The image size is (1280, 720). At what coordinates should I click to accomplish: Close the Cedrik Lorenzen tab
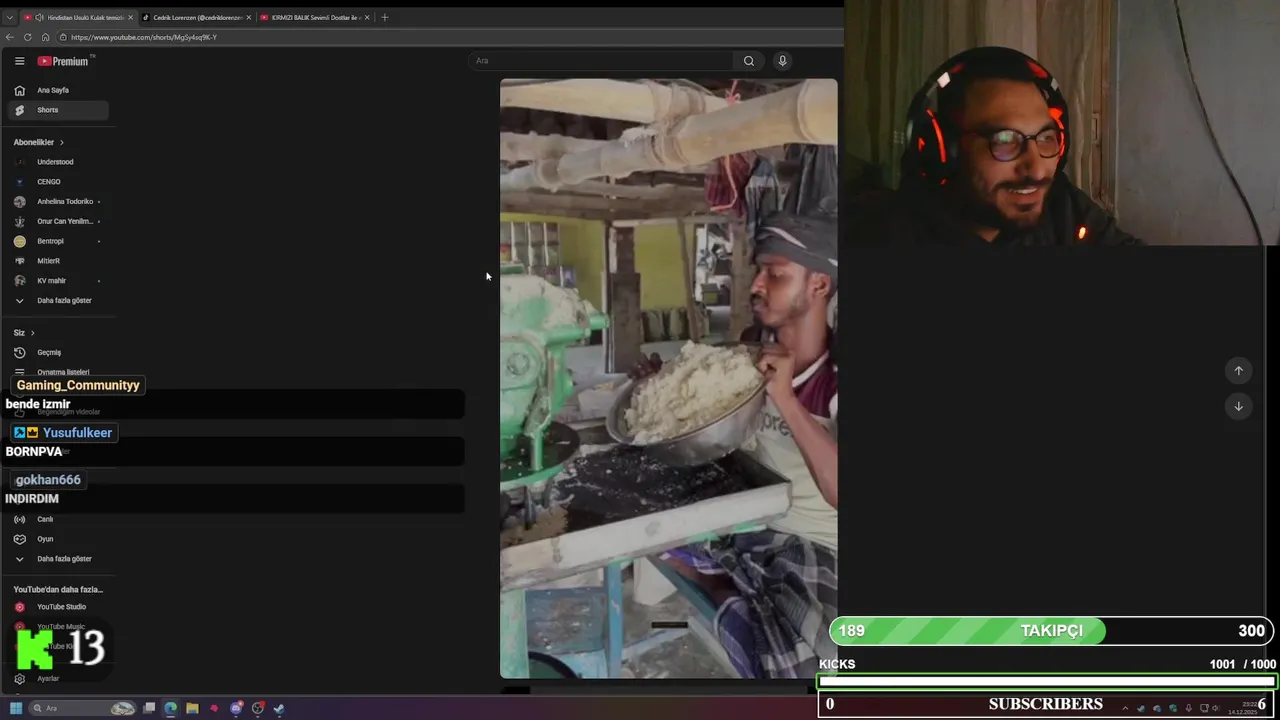(x=248, y=17)
